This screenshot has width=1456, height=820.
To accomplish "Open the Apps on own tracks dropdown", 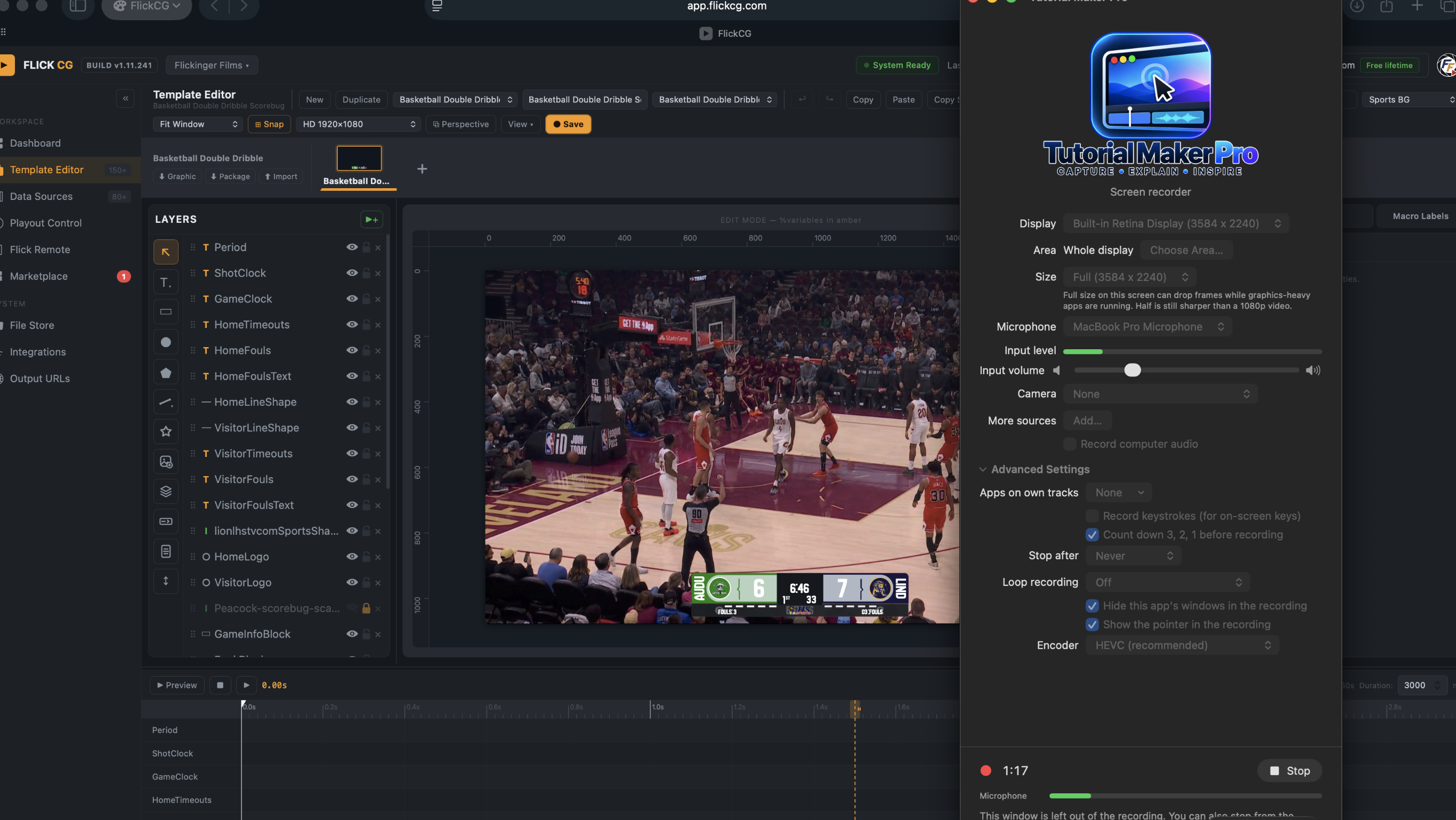I will tap(1119, 493).
